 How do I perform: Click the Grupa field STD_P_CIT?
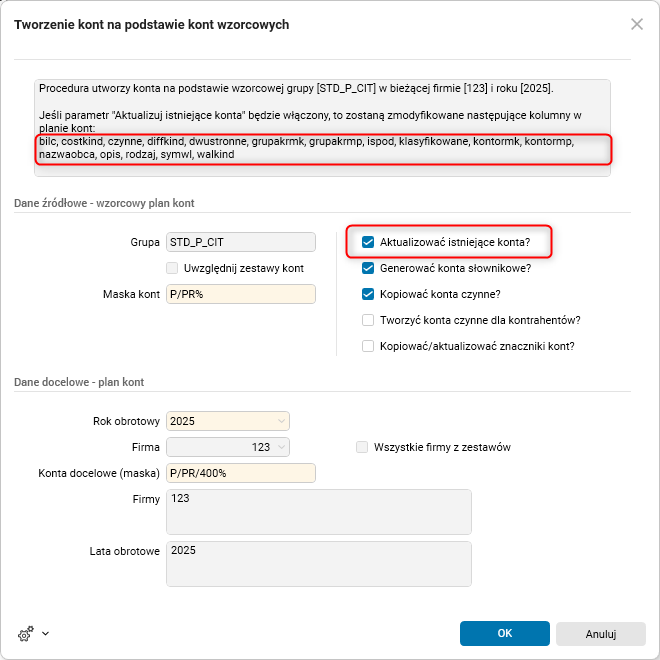coord(240,242)
